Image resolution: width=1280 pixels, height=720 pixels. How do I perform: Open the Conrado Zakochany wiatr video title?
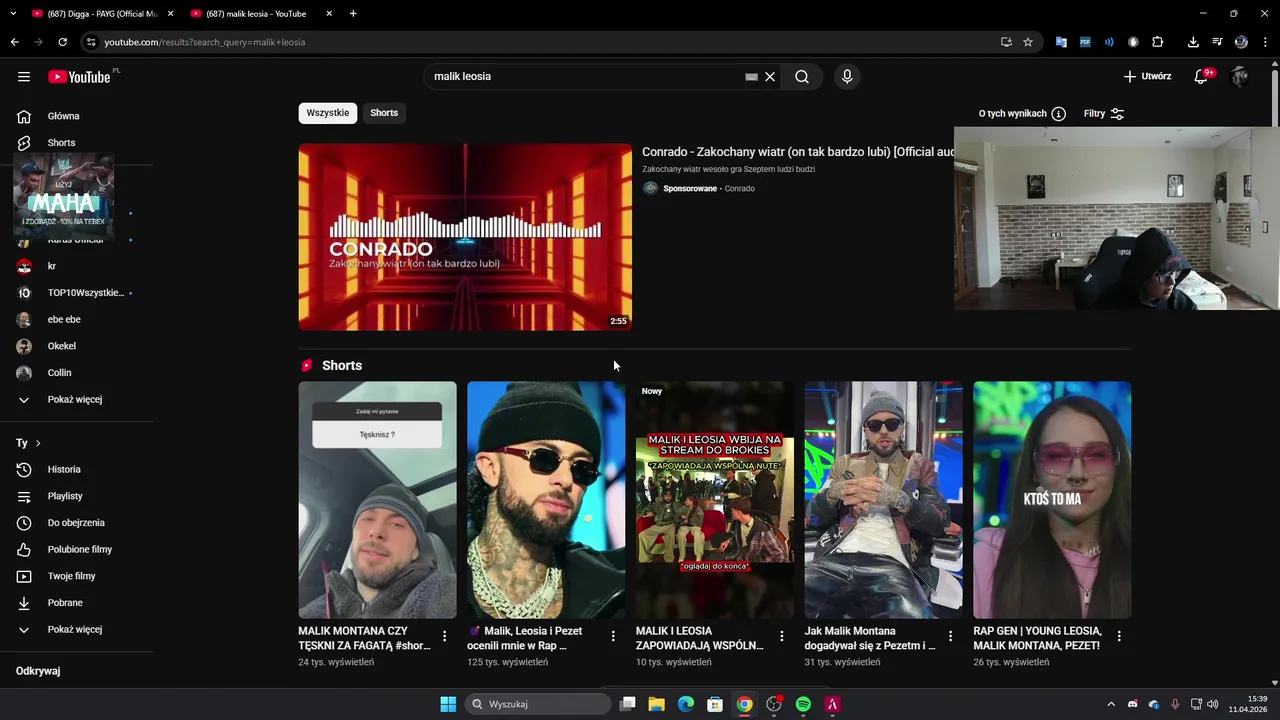[x=798, y=152]
